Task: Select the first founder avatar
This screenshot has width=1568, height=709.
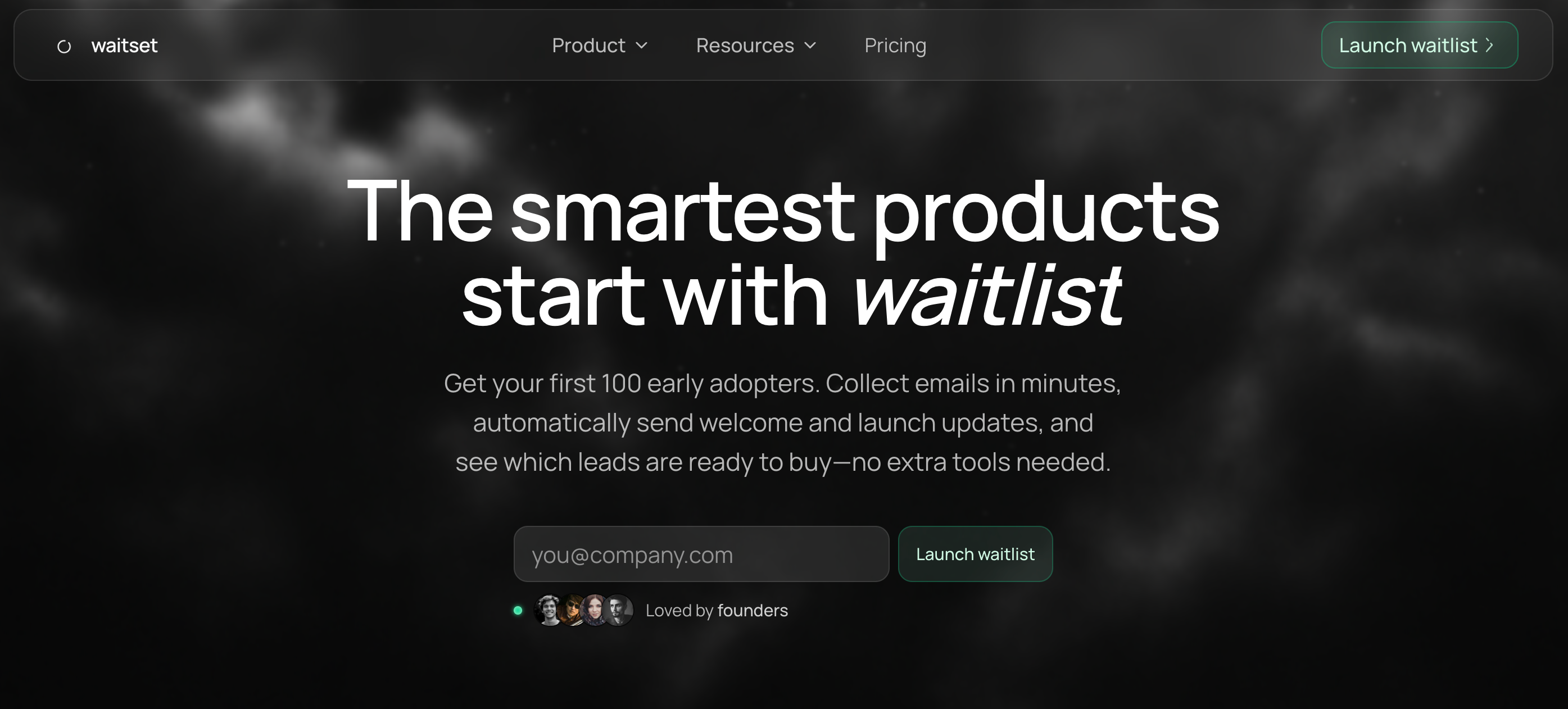Action: click(548, 611)
